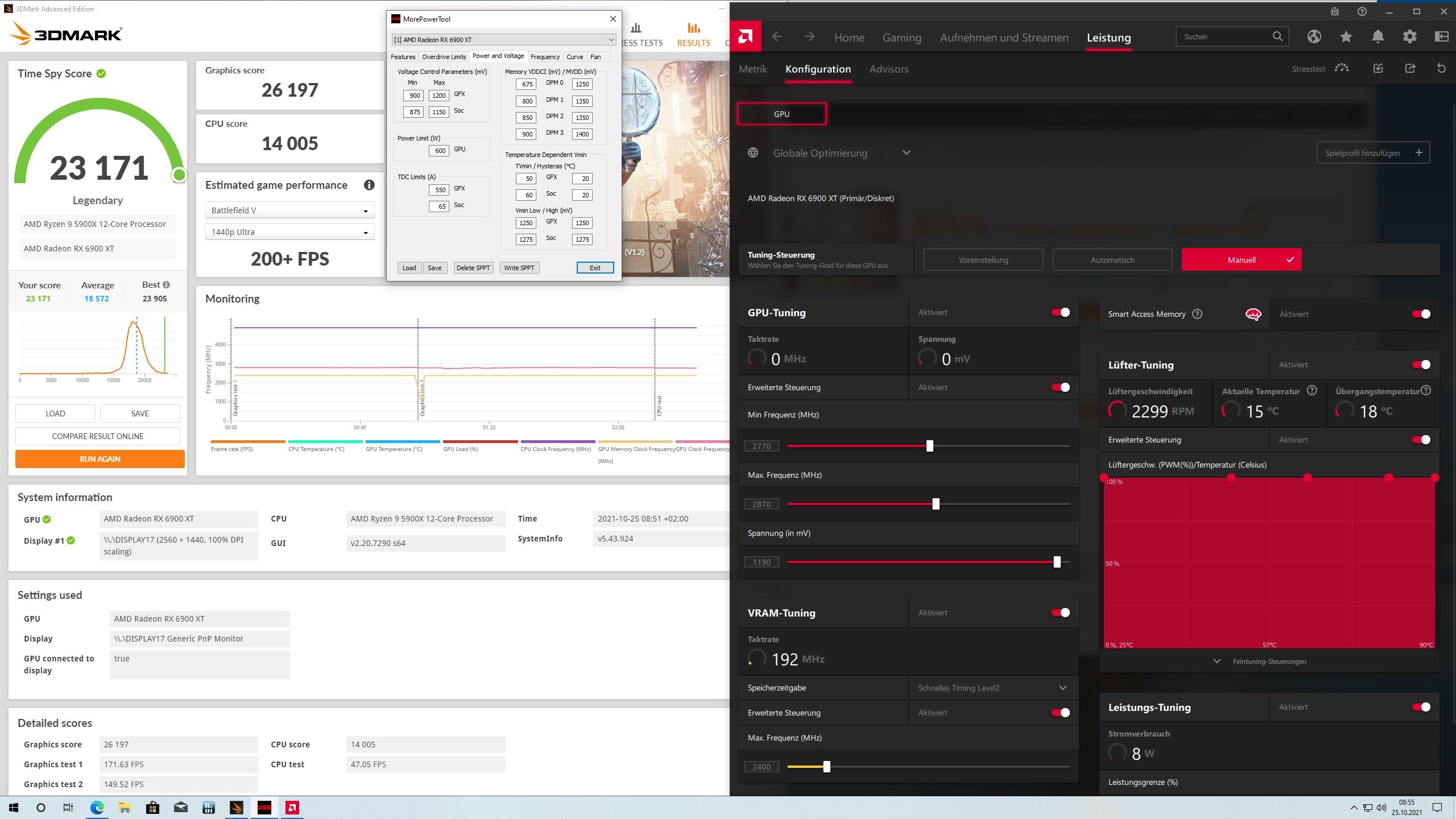
Task: Open the 1440p Ultra resolution dropdown
Action: coord(289,232)
